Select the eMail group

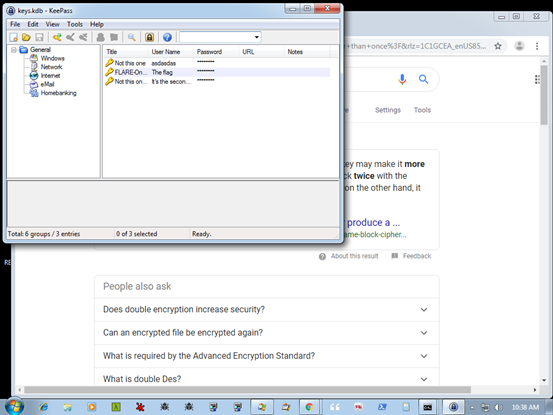[x=47, y=84]
